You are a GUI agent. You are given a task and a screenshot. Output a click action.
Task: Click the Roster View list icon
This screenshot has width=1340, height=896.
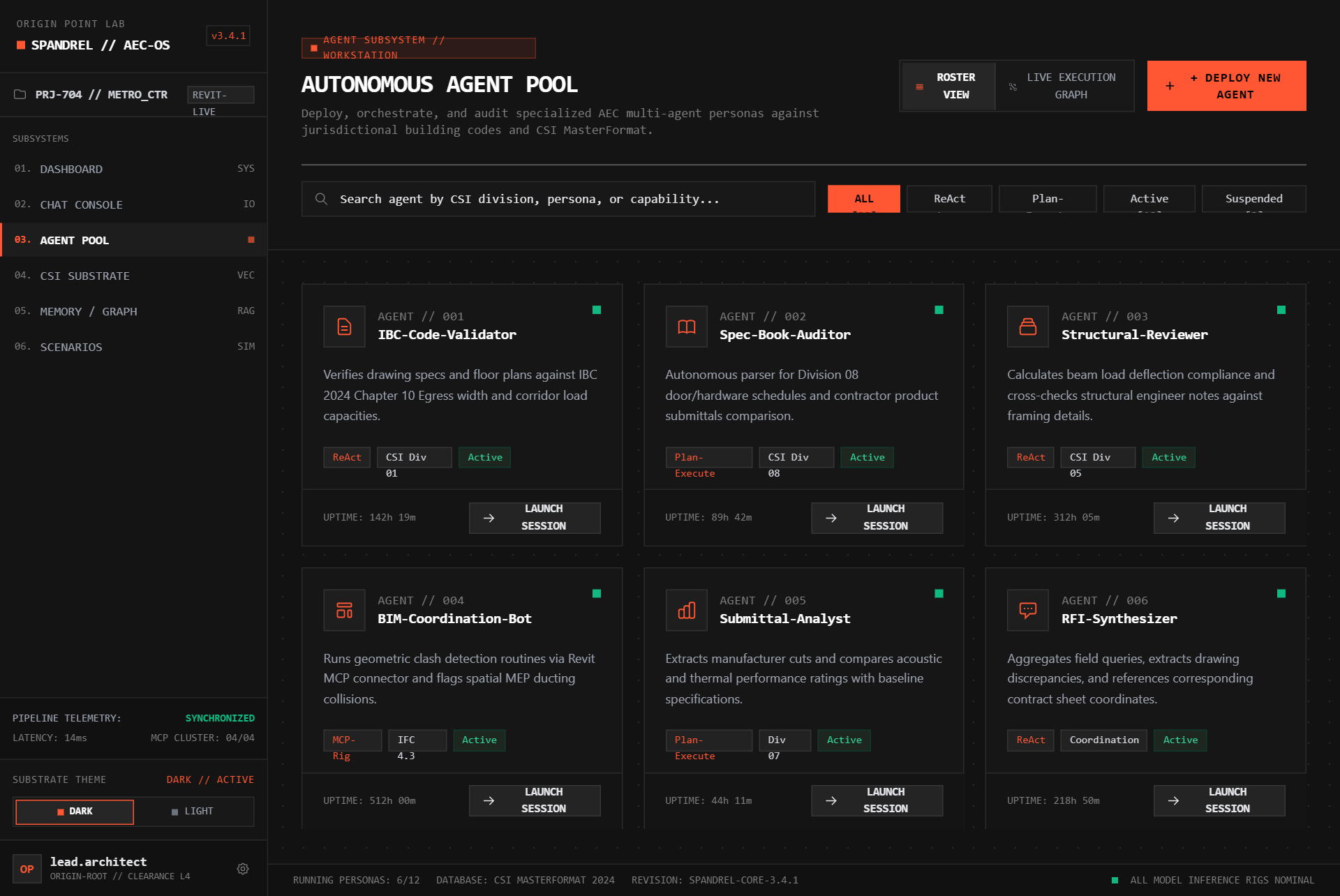click(920, 87)
